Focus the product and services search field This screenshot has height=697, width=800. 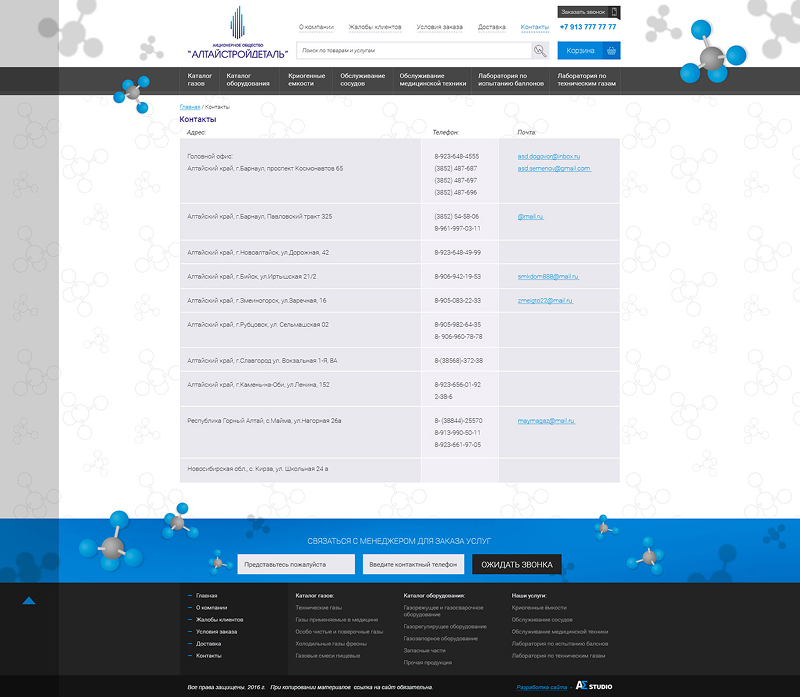click(412, 50)
